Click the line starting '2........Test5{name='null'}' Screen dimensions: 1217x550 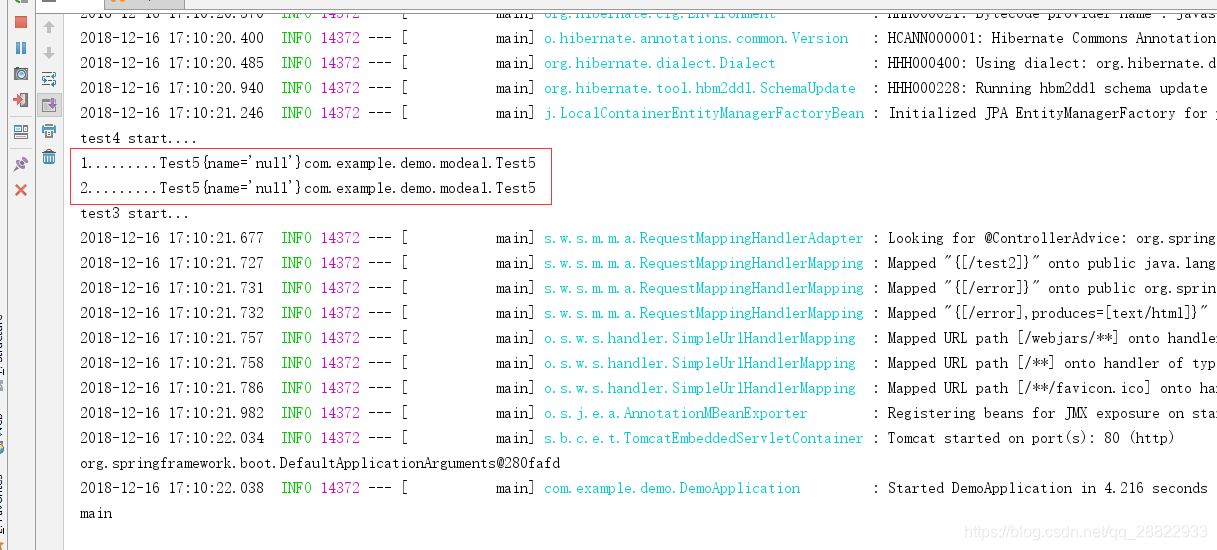pyautogui.click(x=308, y=188)
